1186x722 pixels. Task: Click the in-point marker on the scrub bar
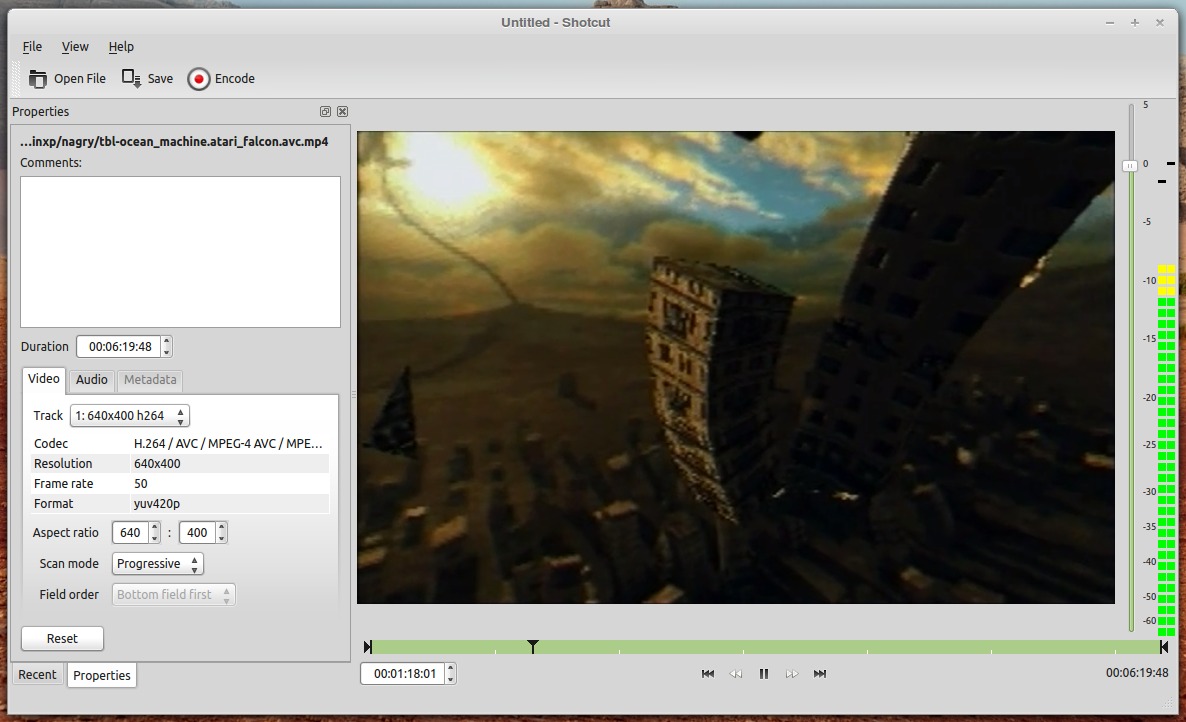[368, 647]
